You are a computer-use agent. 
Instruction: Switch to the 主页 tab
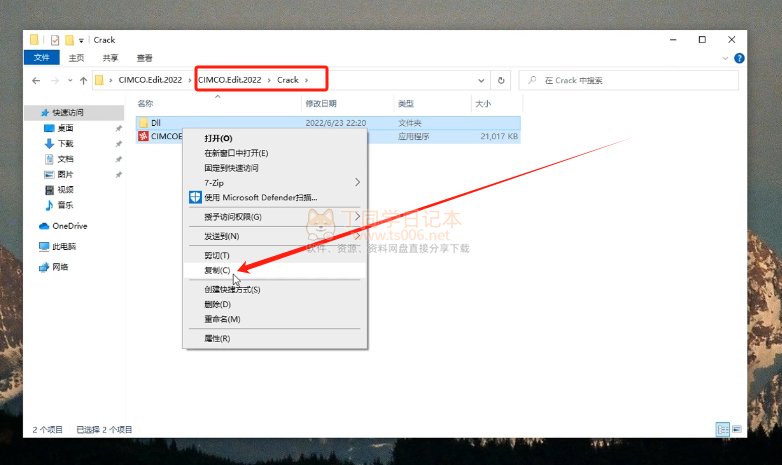click(x=76, y=58)
